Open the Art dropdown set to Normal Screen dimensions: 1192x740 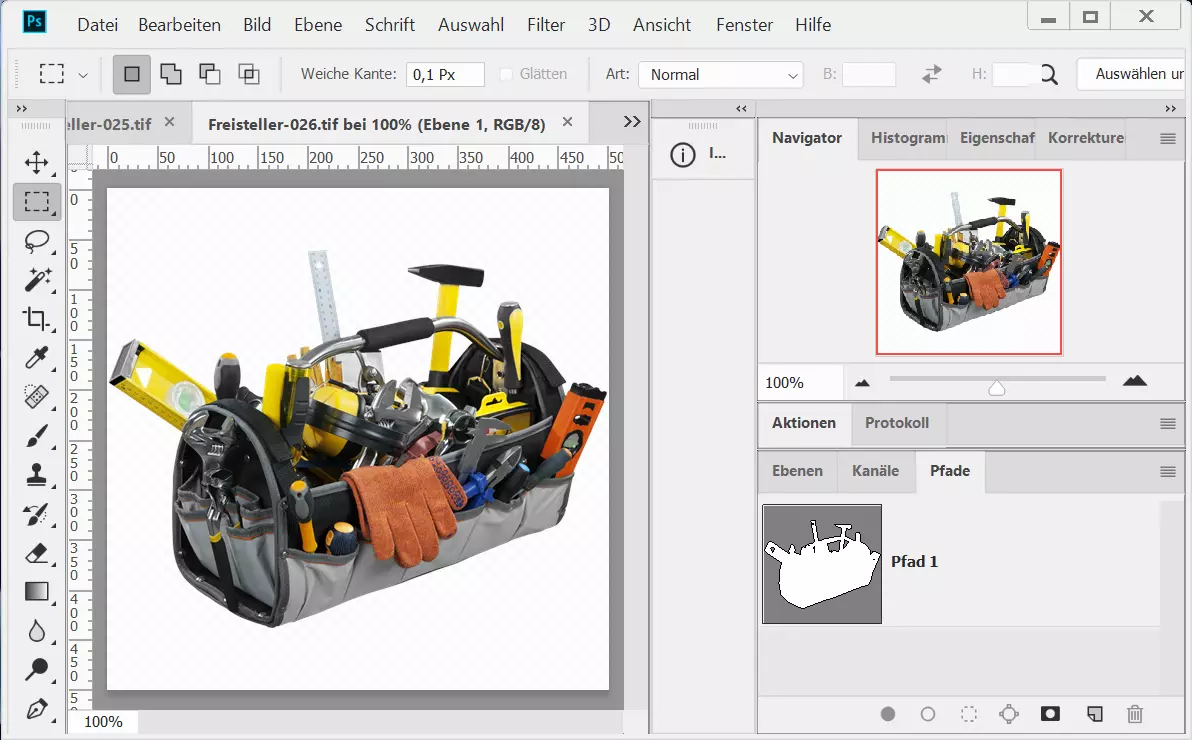[x=721, y=75]
